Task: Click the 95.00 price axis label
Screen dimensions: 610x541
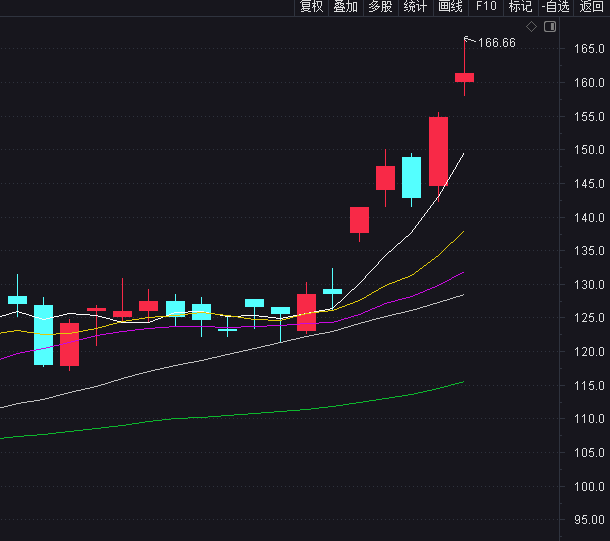Action: click(589, 520)
